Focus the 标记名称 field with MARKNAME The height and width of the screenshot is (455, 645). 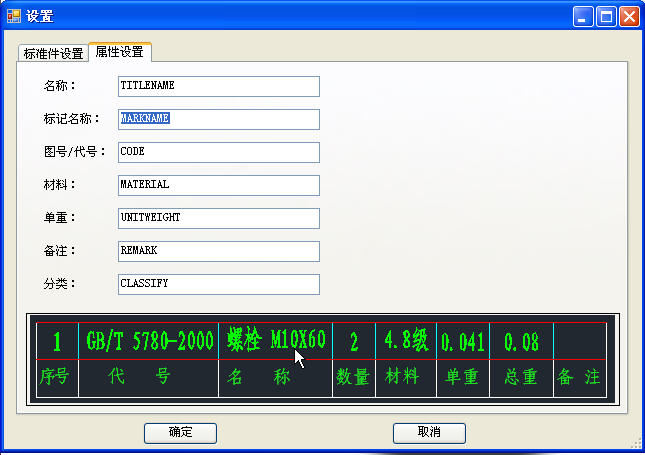(x=218, y=119)
